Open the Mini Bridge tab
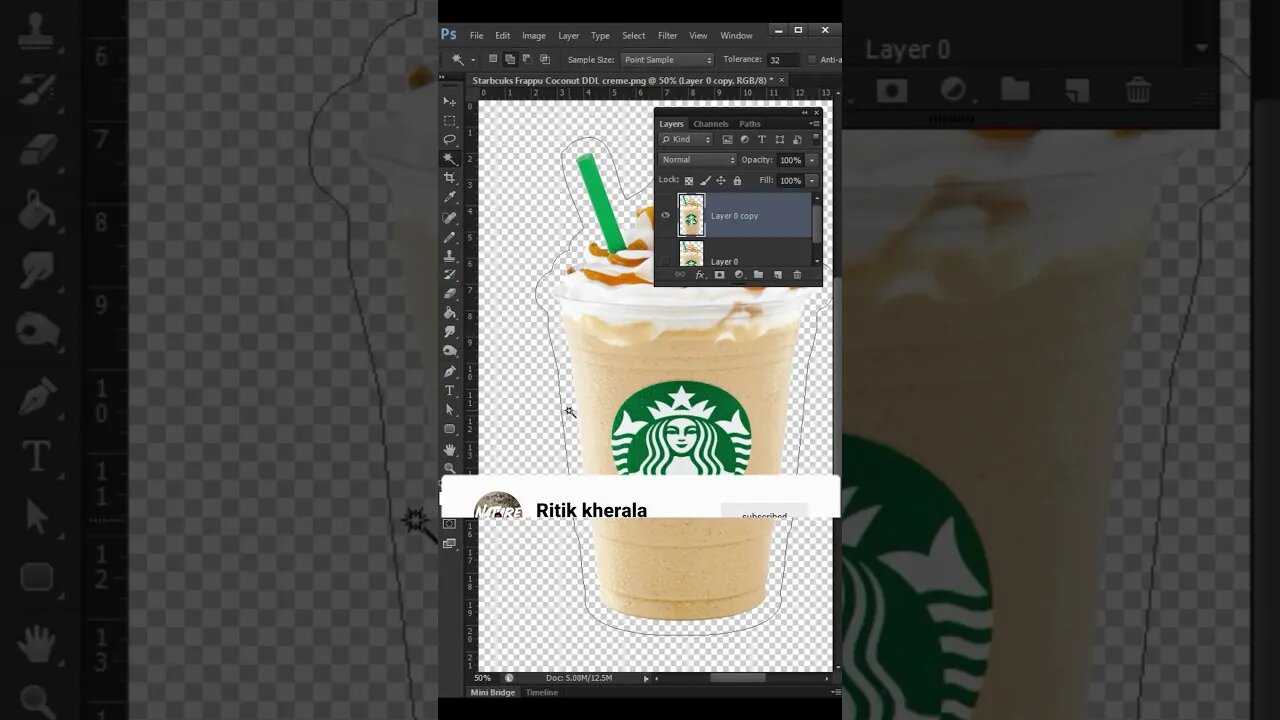This screenshot has height=720, width=1280. coord(492,692)
